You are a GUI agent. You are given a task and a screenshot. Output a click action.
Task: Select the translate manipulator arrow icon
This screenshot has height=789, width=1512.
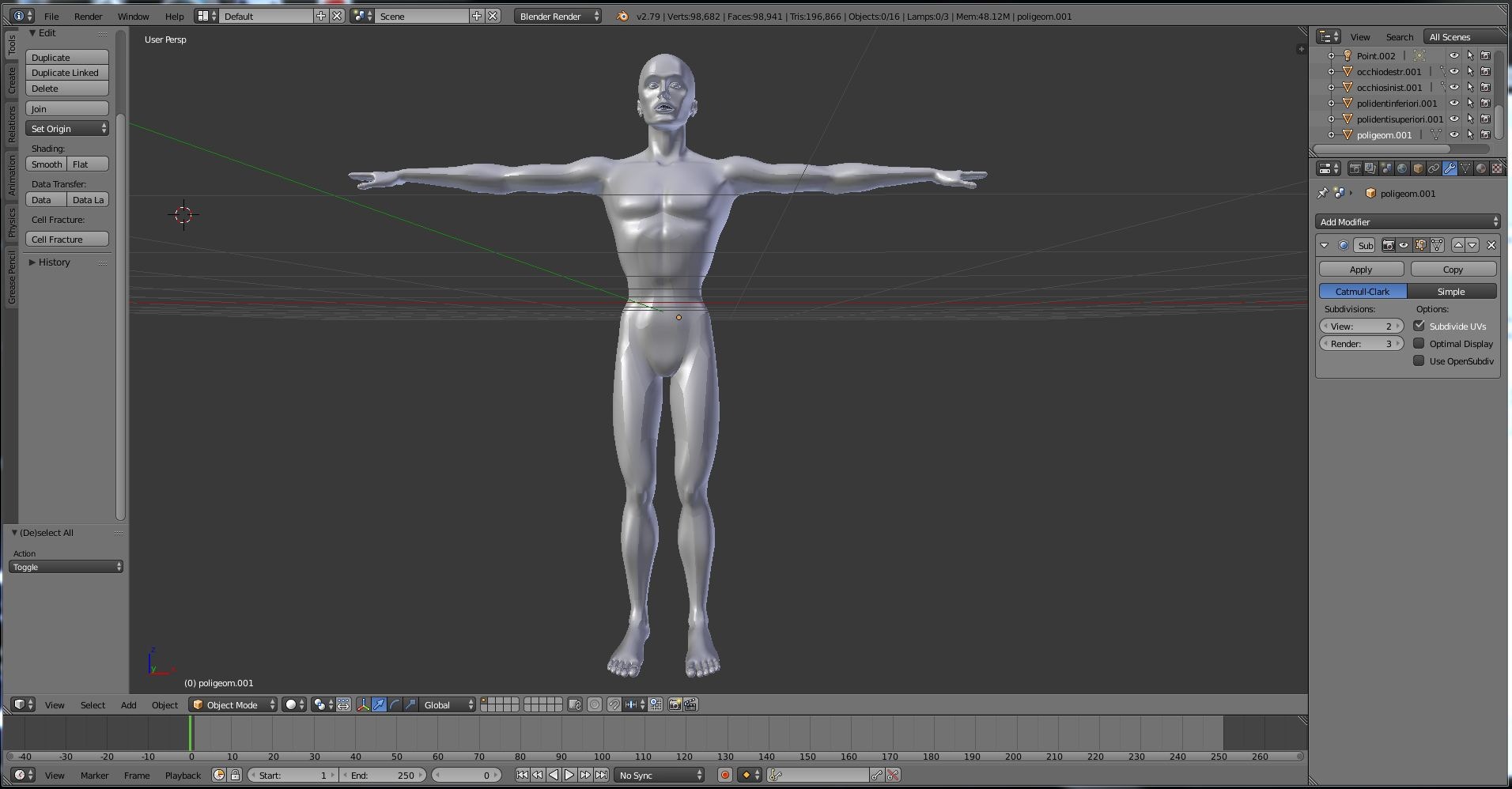coord(379,704)
